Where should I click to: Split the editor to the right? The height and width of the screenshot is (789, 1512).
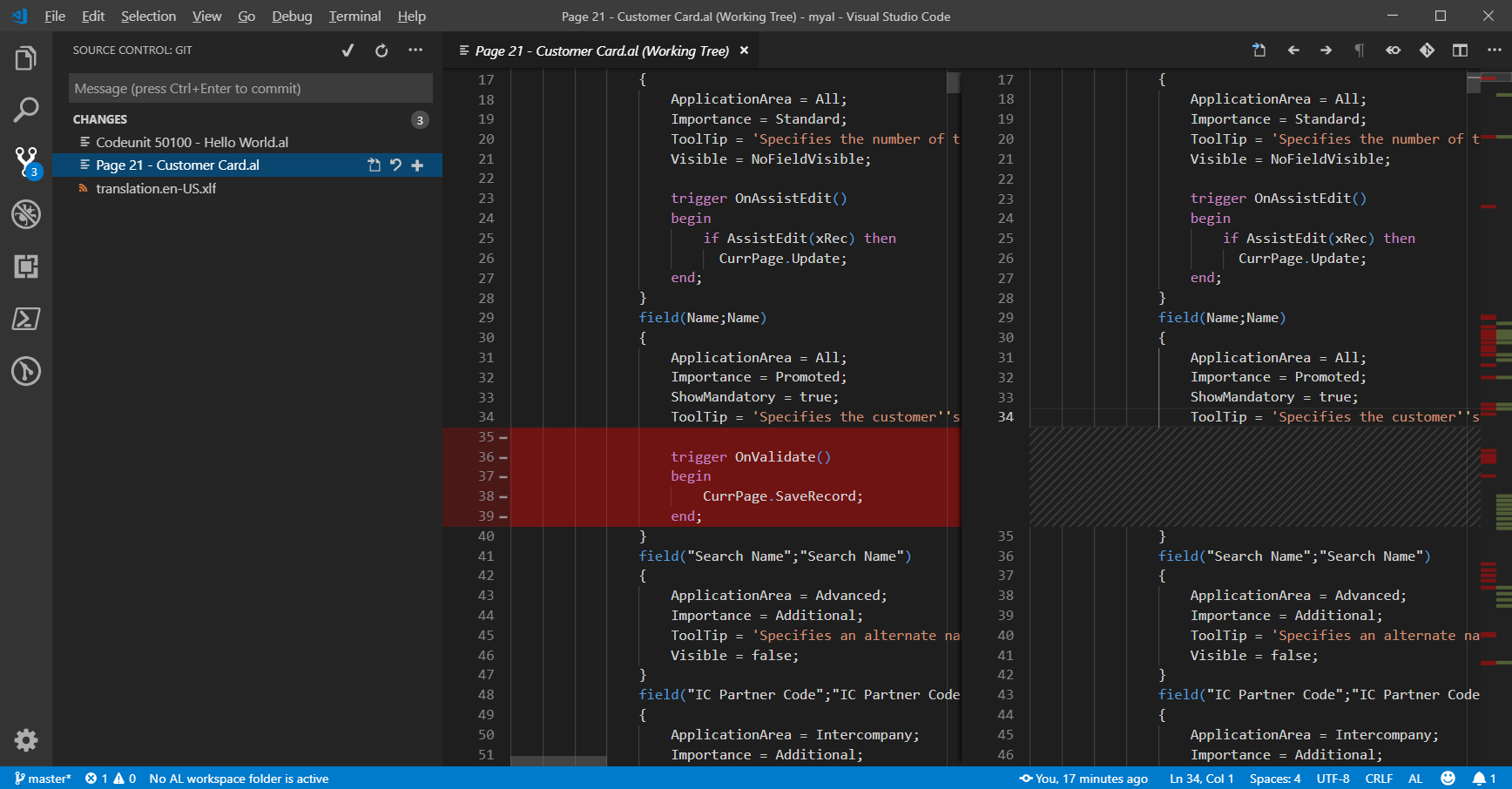click(x=1461, y=51)
